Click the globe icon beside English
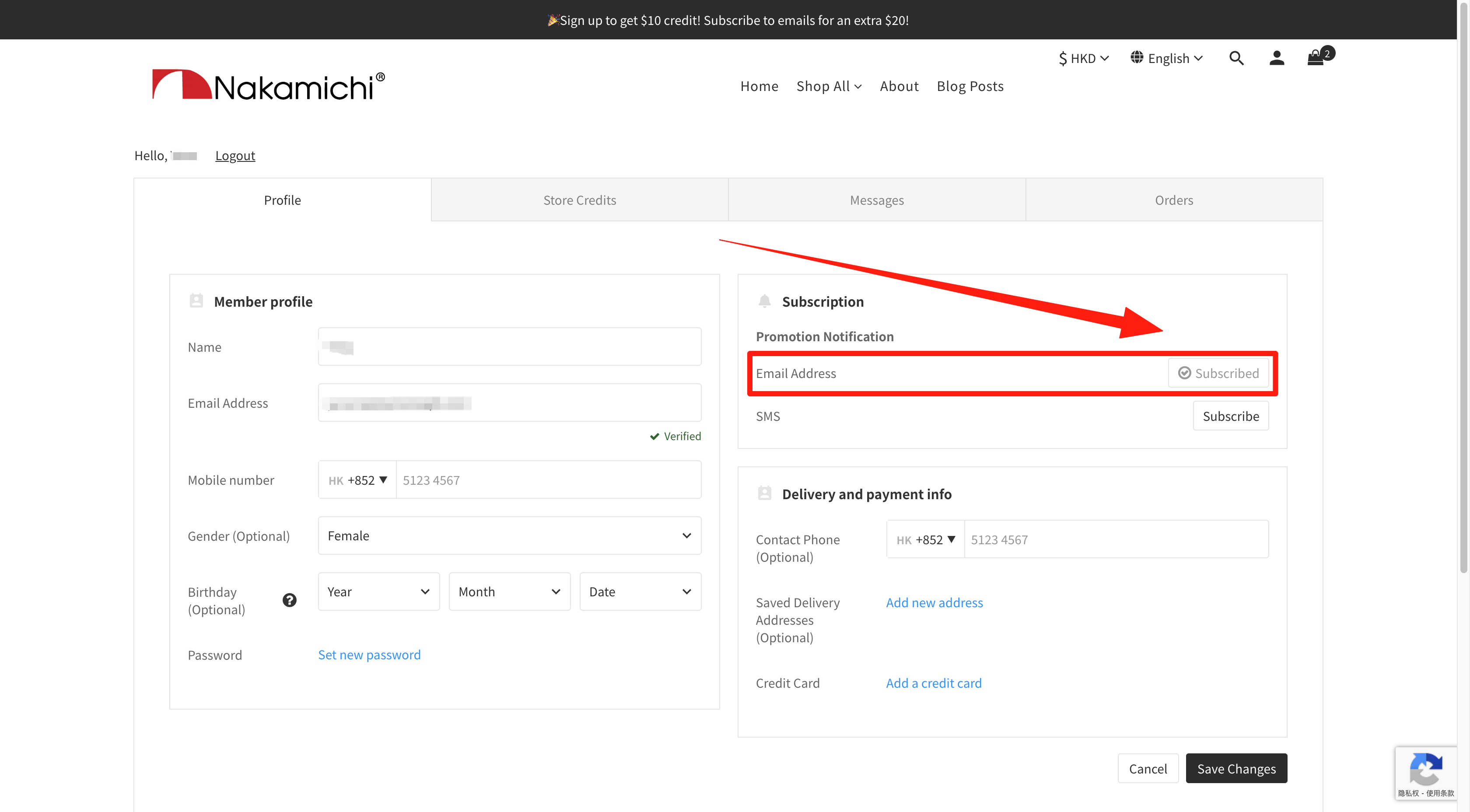Image resolution: width=1470 pixels, height=812 pixels. (x=1136, y=58)
